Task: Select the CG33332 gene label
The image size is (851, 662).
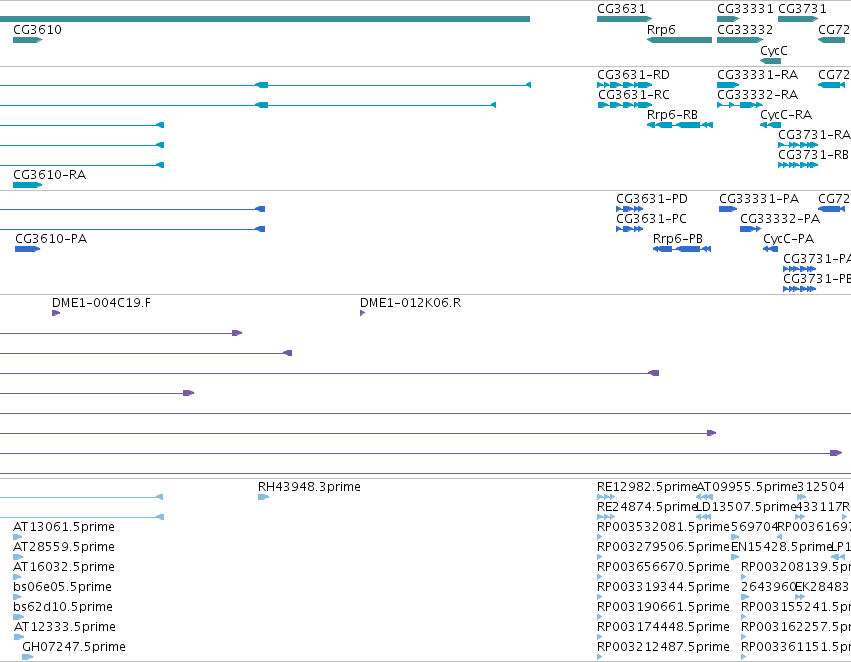Action: coord(745,29)
